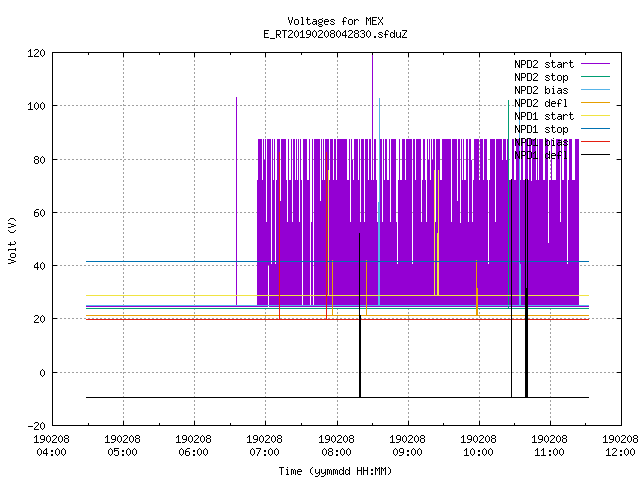Click the dark blue NPD1 stop legend line sample

(595, 129)
